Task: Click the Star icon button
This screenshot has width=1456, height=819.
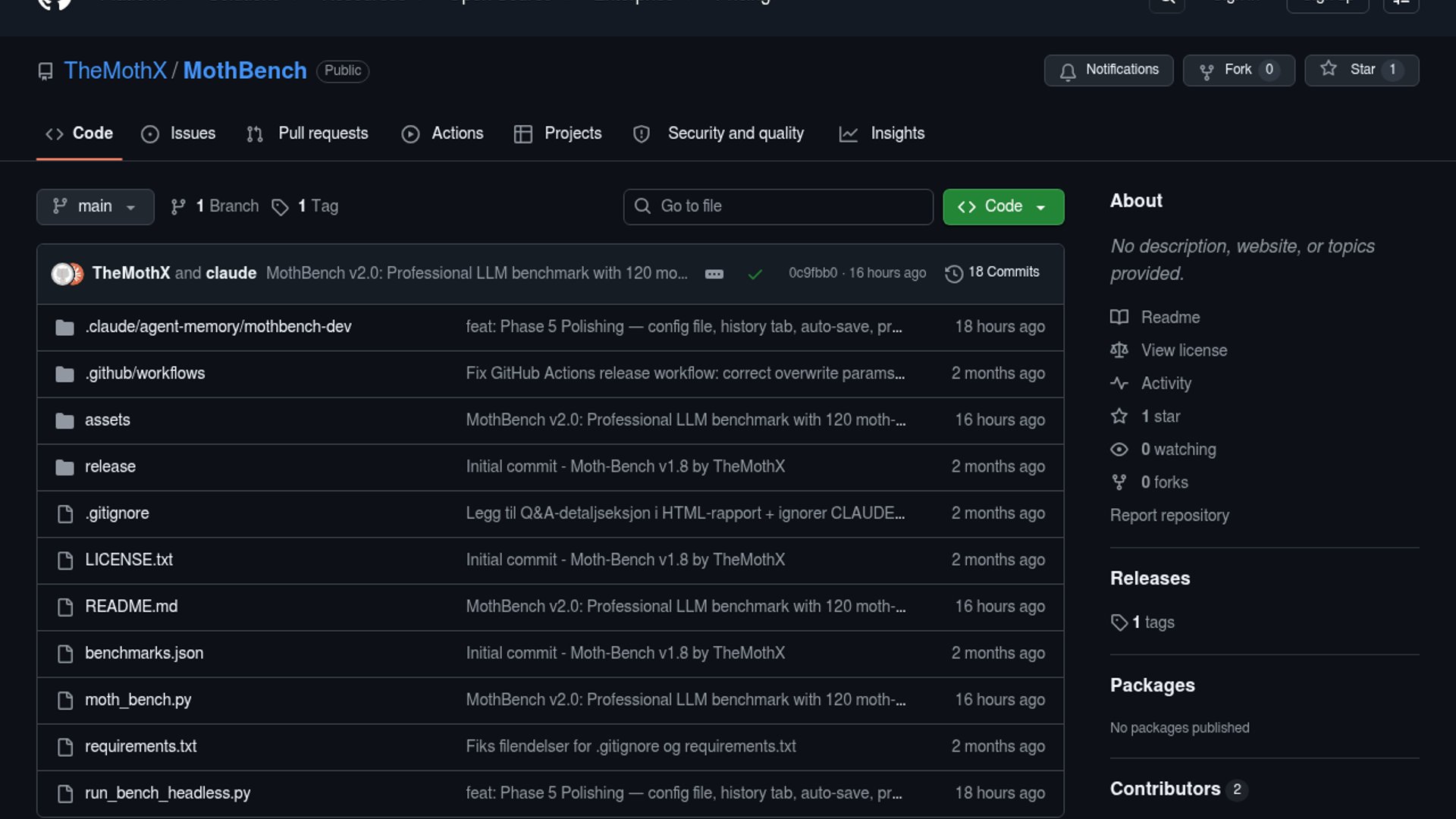Action: 1329,69
